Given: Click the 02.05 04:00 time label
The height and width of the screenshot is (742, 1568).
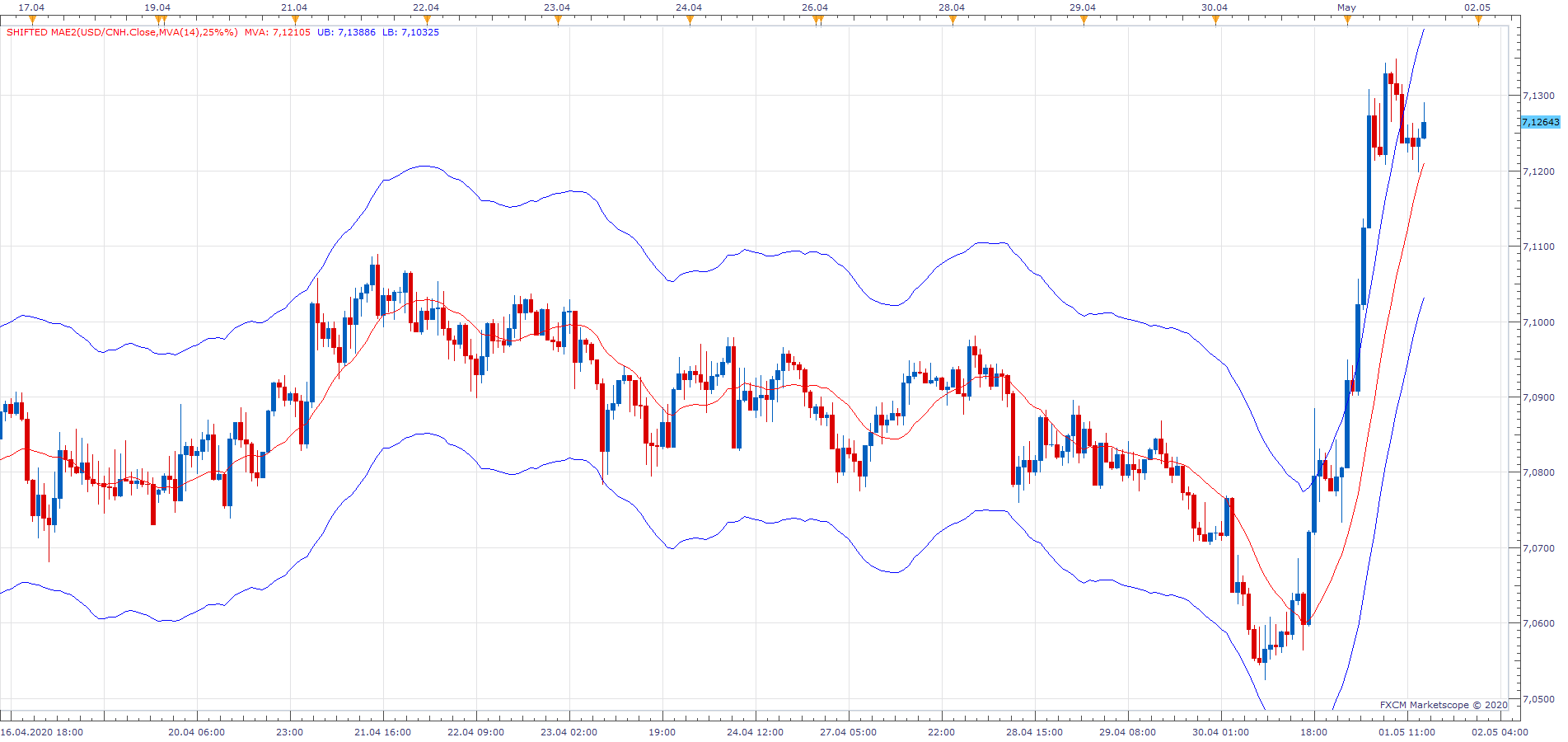Looking at the screenshot, I should click(x=1500, y=732).
